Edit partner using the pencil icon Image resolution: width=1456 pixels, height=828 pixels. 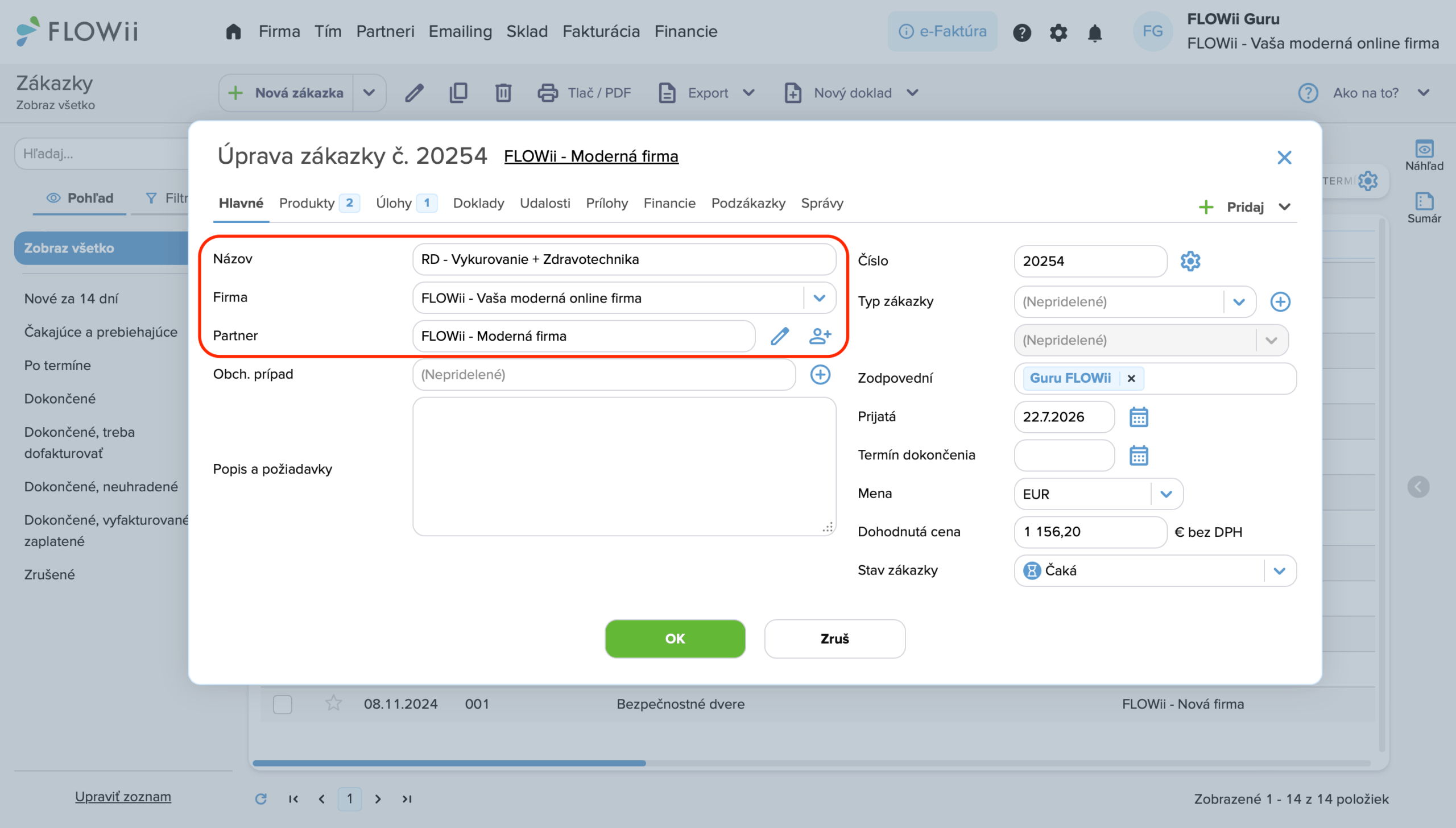click(x=780, y=336)
